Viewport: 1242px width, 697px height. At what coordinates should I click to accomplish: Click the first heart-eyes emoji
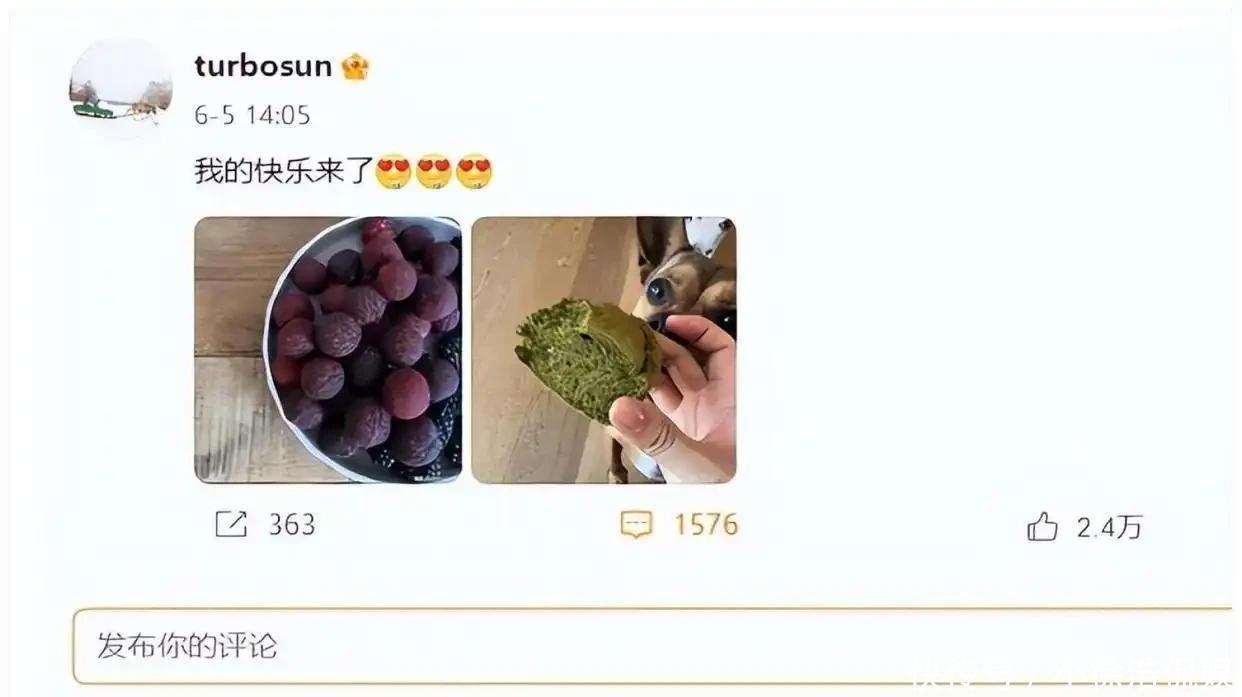393,172
